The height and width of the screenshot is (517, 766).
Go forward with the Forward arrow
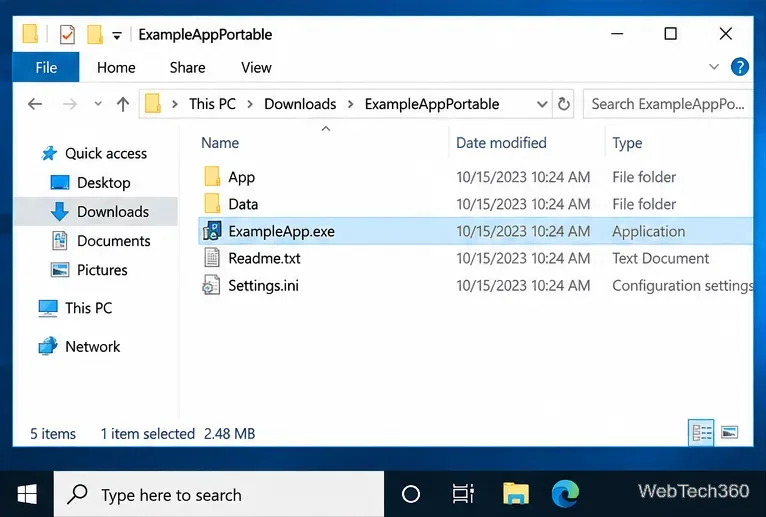70,104
